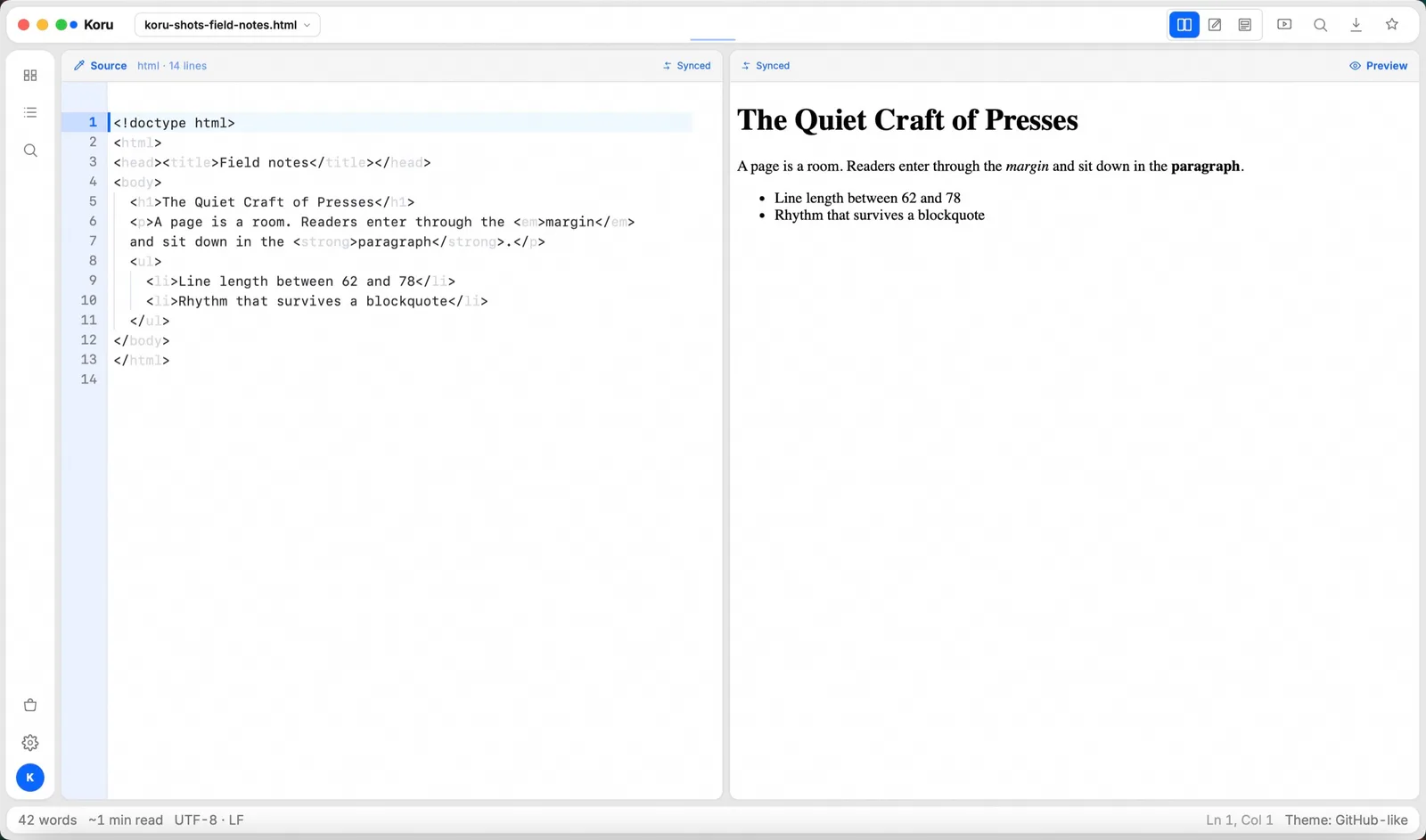The width and height of the screenshot is (1426, 840).
Task: Start presentation play mode
Action: coord(1284,25)
